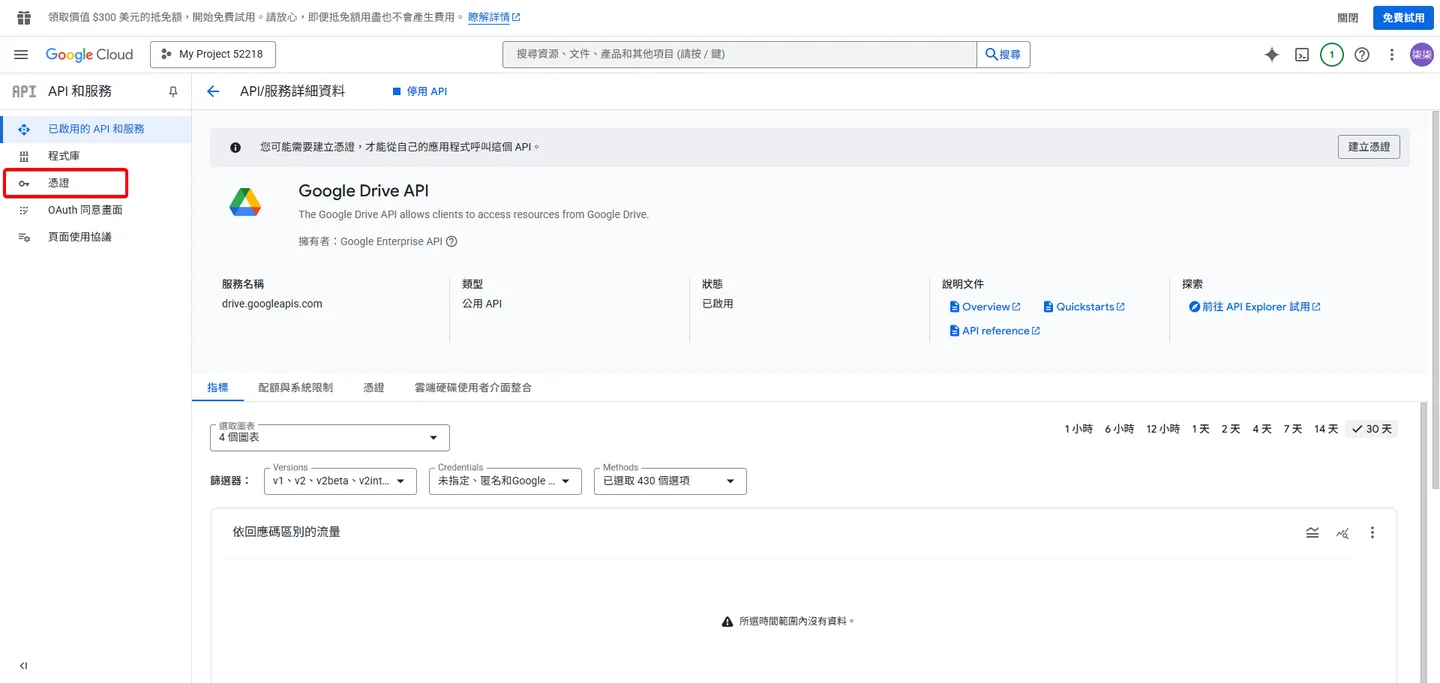Select the 12 小時 time range
This screenshot has height=683, width=1440.
pyautogui.click(x=1163, y=429)
